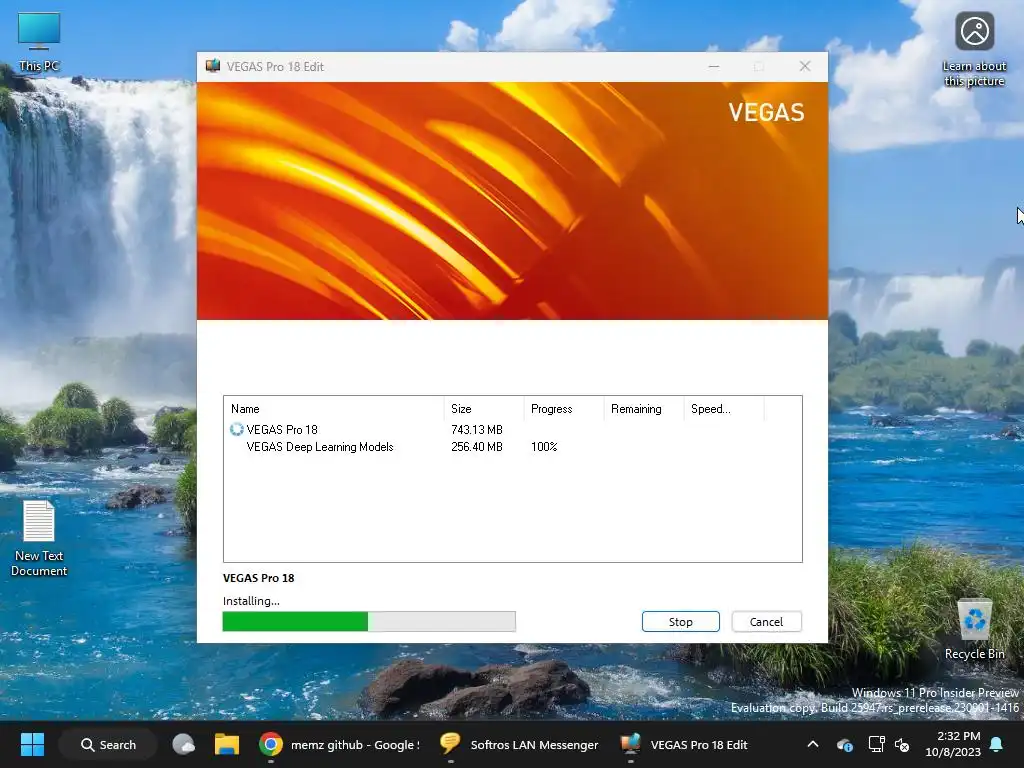Open File Explorer from taskbar
1024x768 pixels.
(227, 744)
